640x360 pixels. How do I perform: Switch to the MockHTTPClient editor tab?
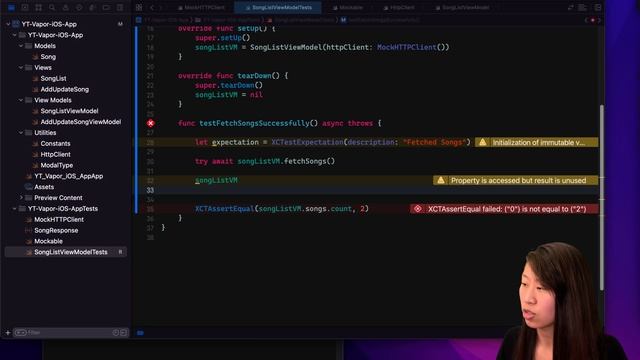(201, 7)
